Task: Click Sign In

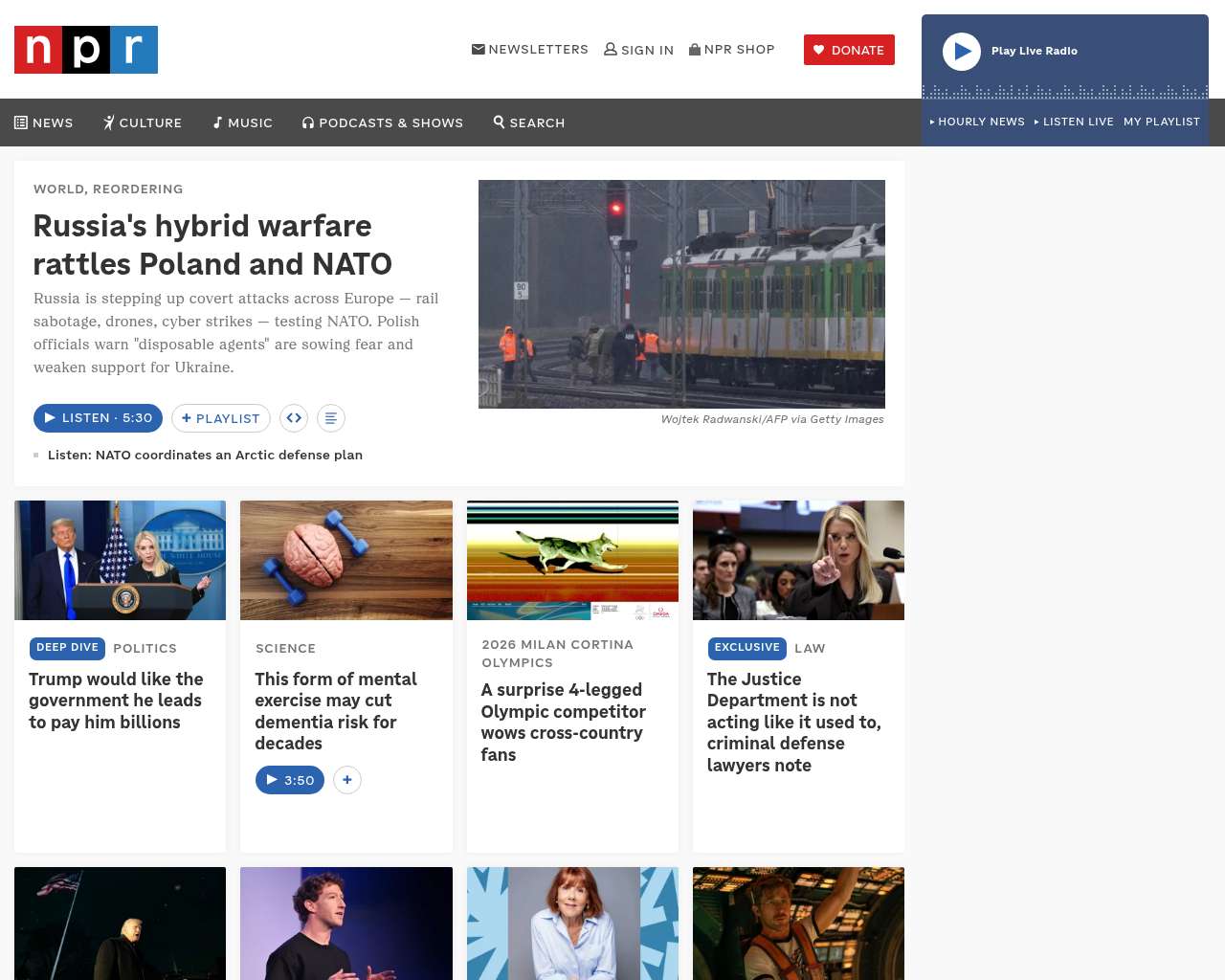Action: pos(638,50)
